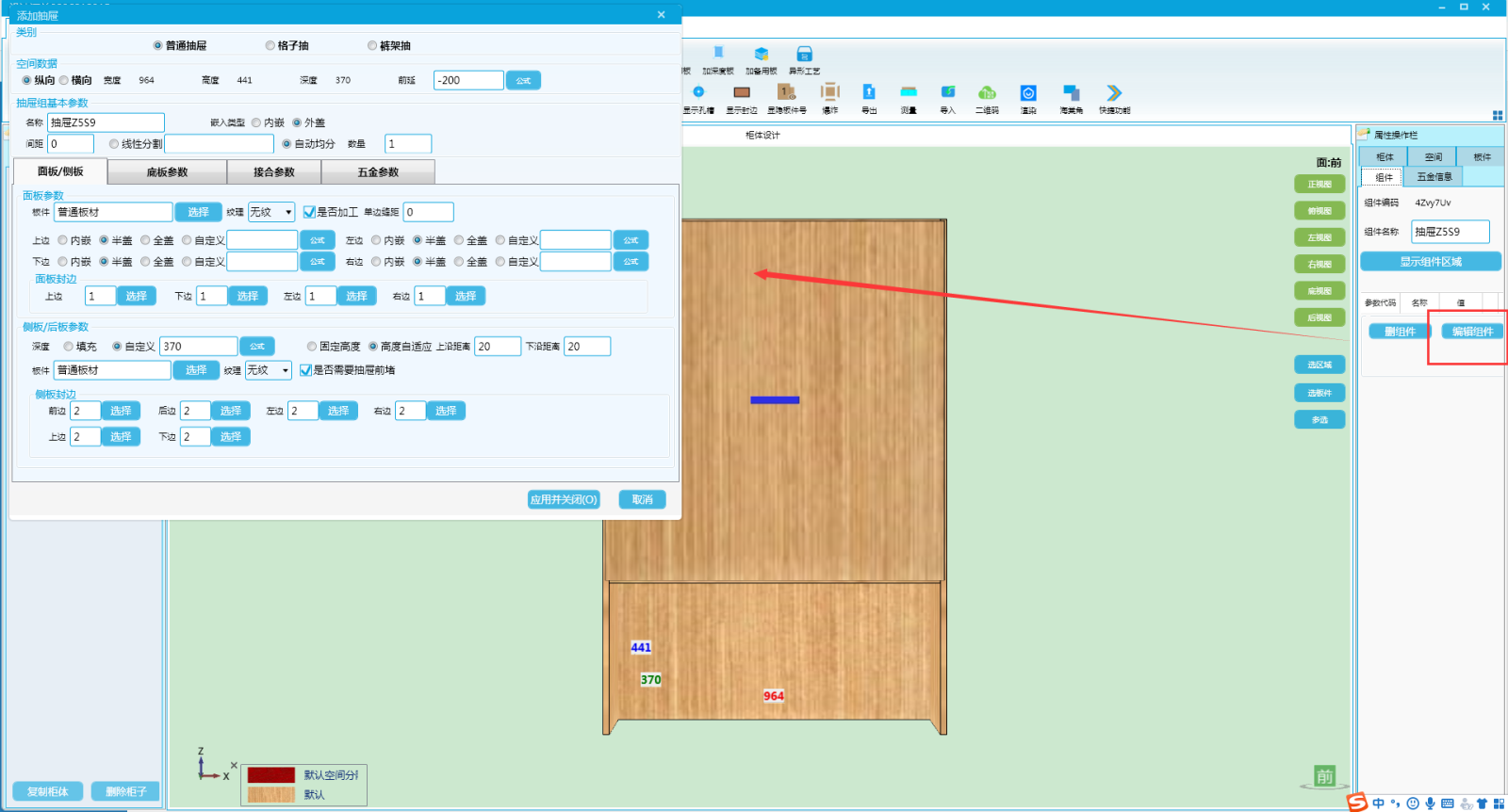1508x812 pixels.
Task: Click the 渲染 render icon
Action: [x=1028, y=93]
